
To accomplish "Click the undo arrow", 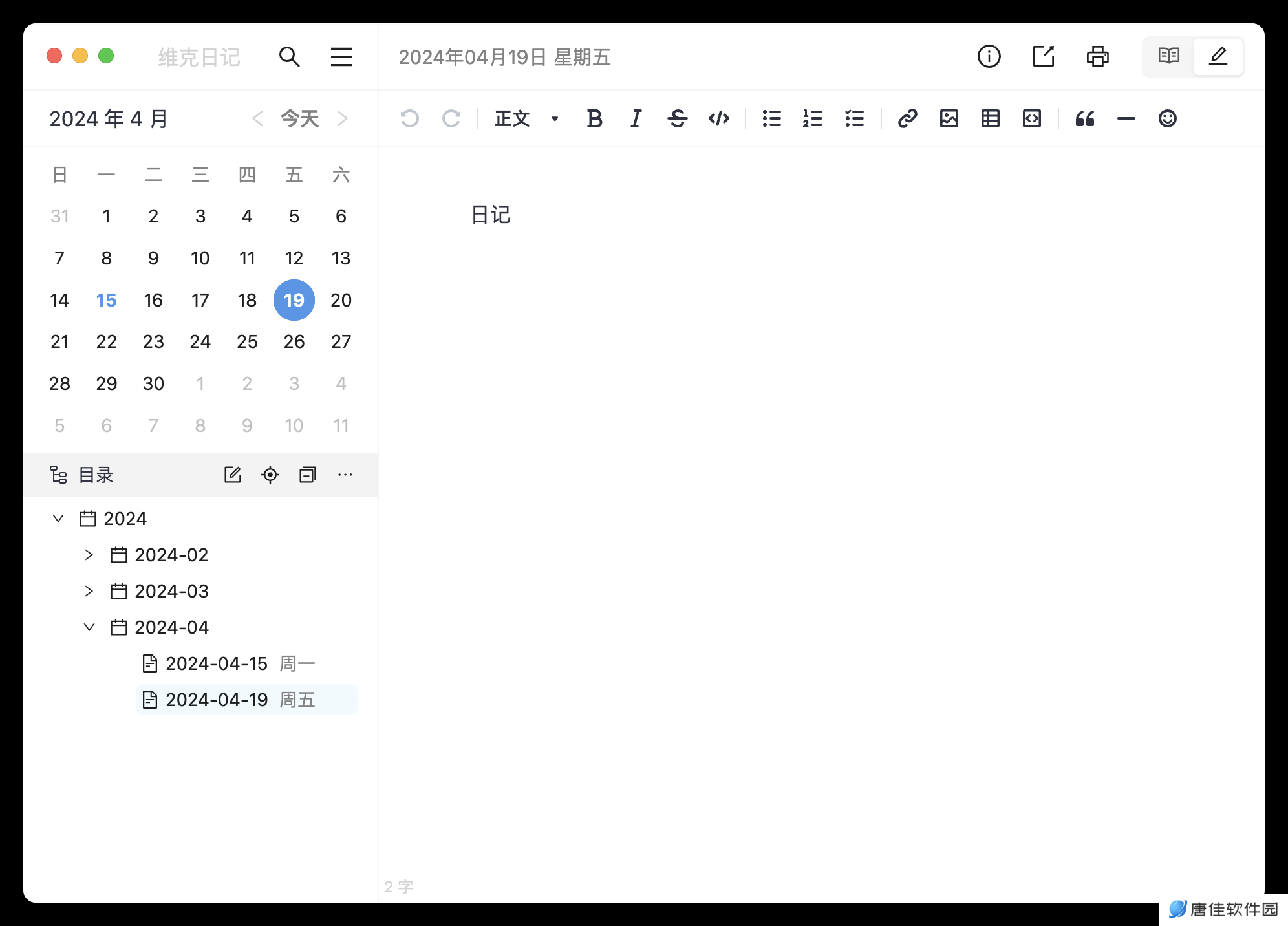I will [x=410, y=118].
